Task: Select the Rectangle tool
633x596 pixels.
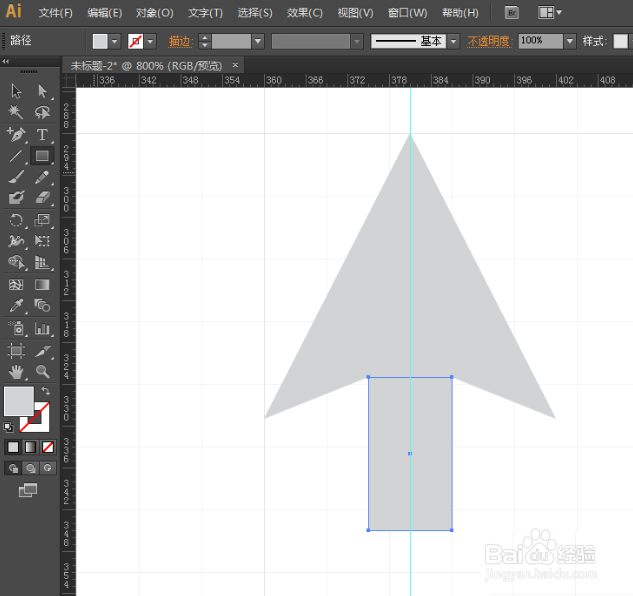Action: (x=42, y=155)
